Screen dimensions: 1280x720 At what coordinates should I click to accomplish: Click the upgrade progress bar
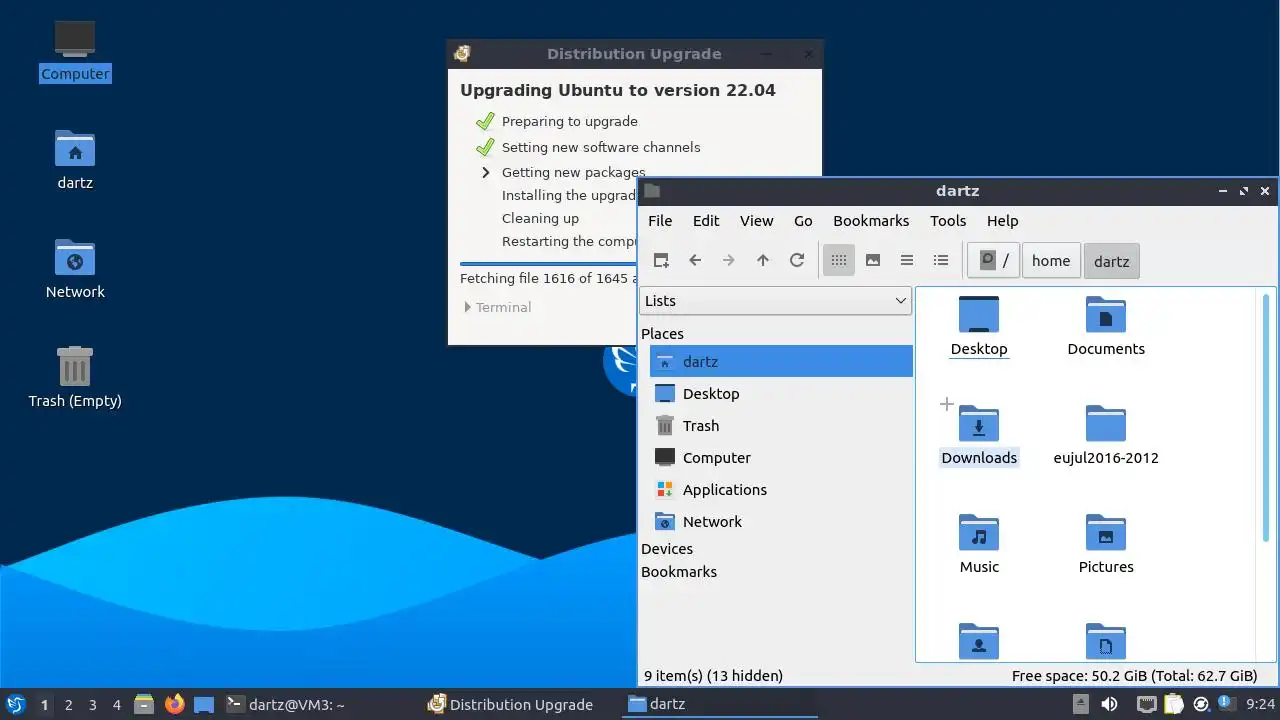[548, 263]
